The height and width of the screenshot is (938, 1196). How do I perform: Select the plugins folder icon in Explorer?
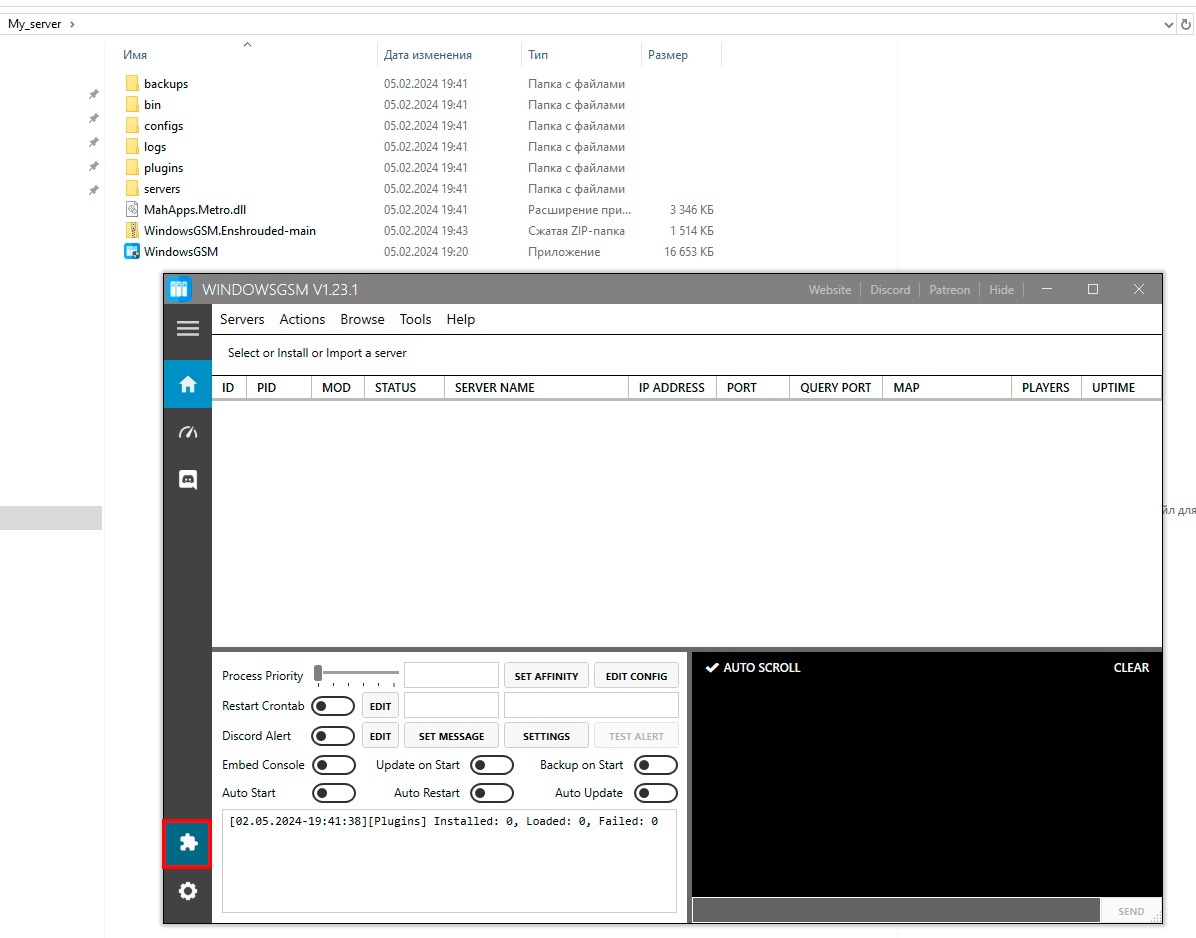pyautogui.click(x=132, y=167)
